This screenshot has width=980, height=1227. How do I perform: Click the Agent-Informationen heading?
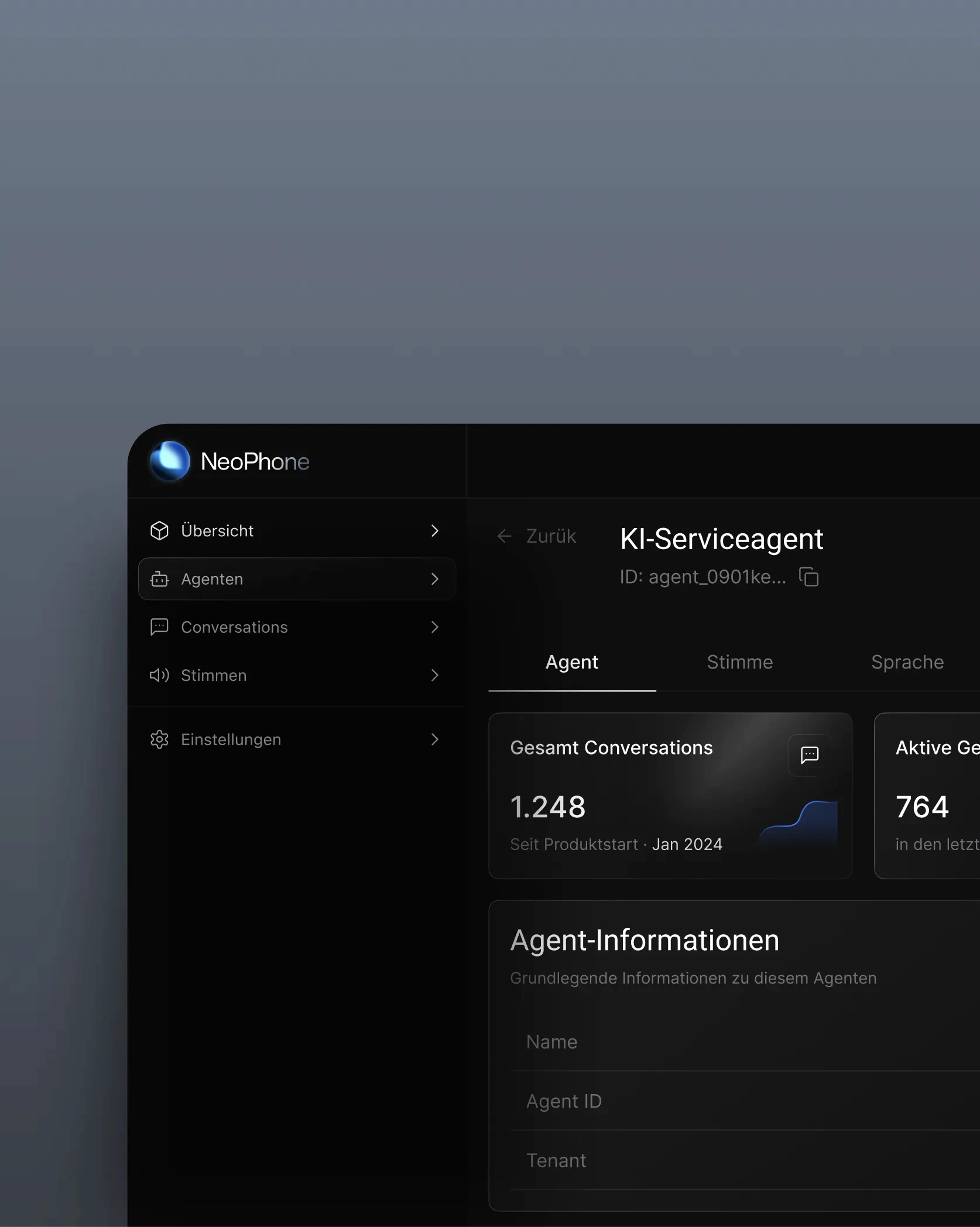[x=645, y=941]
